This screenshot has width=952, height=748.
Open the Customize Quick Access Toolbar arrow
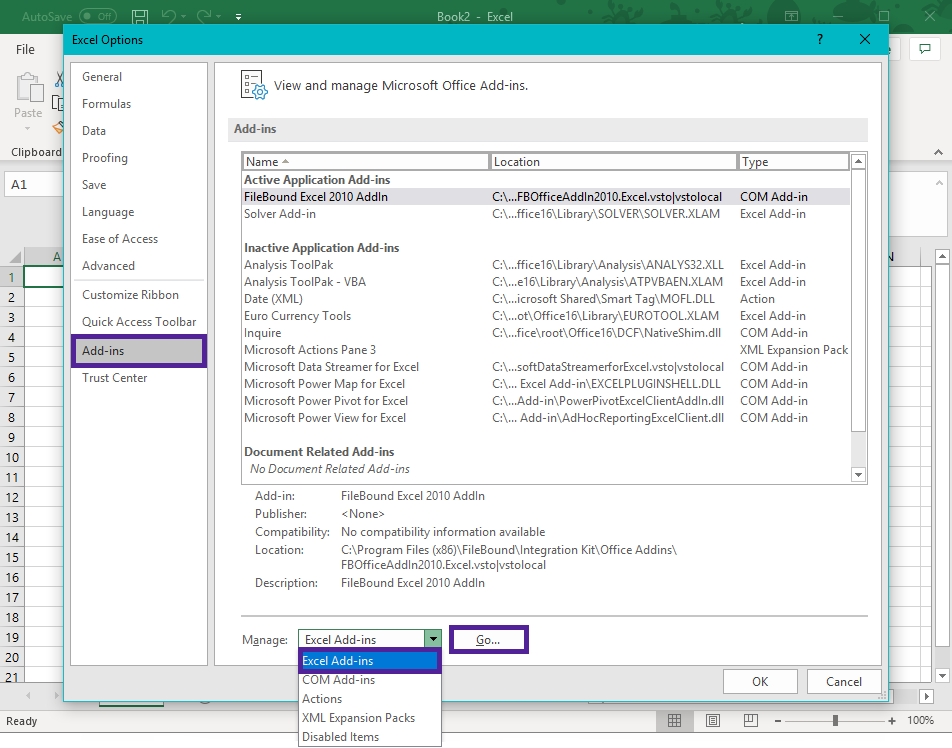(x=239, y=17)
